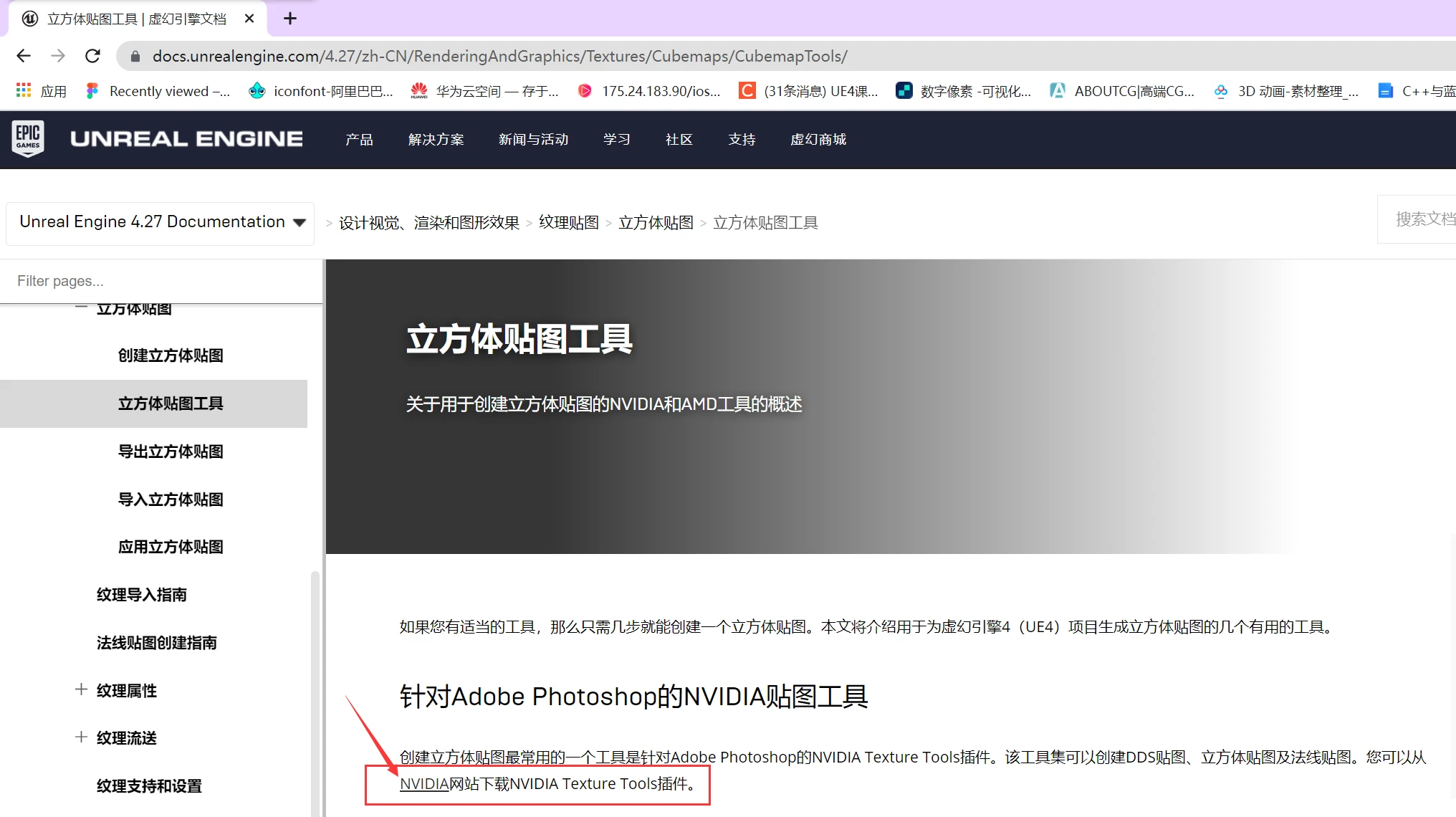Open the 支持 menu

pos(742,139)
